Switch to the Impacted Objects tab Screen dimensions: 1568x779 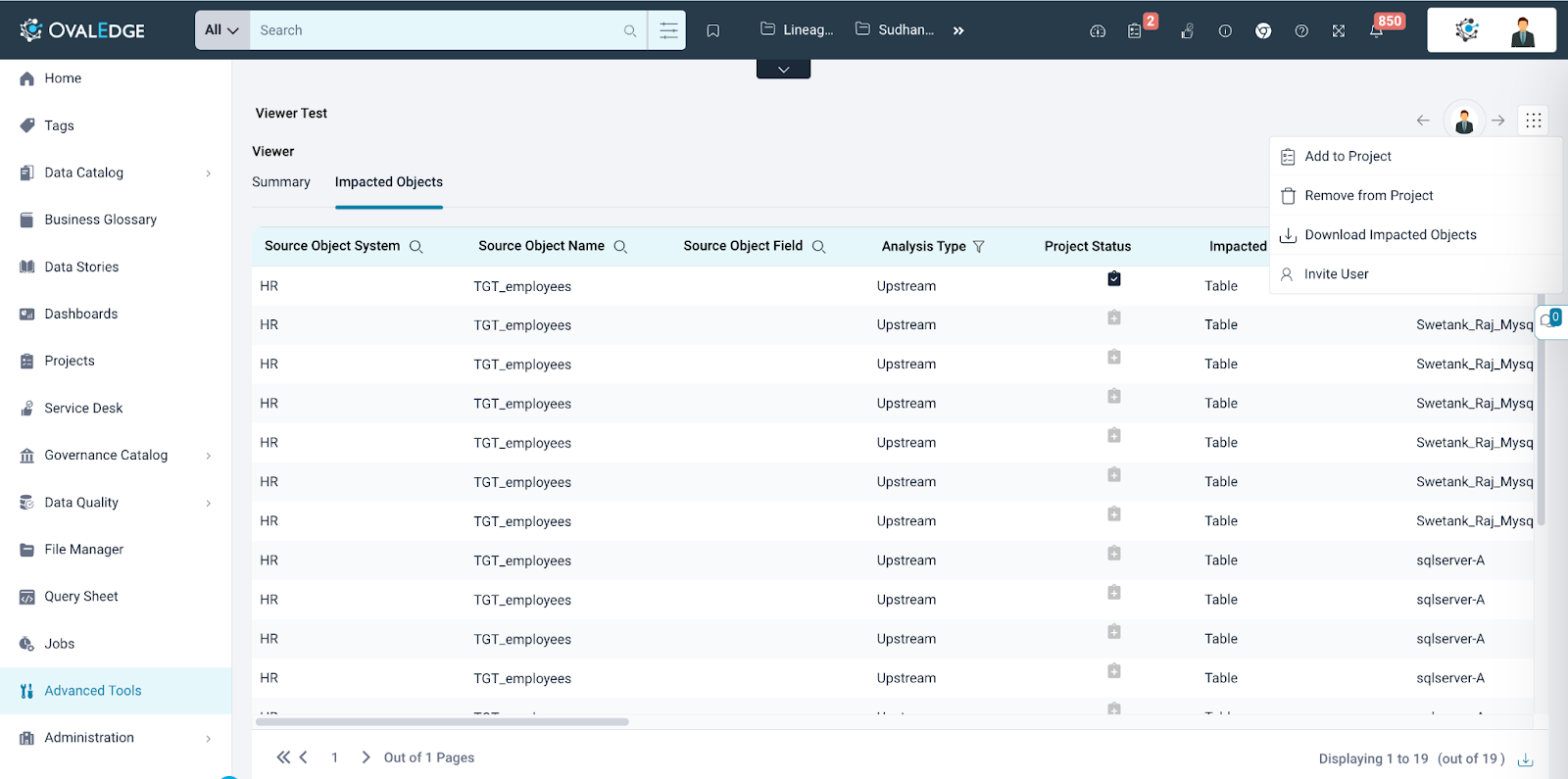[x=389, y=182]
